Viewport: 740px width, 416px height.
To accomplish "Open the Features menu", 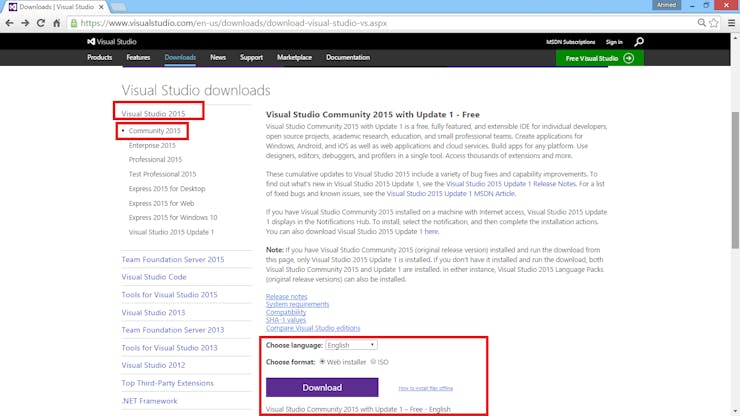I will click(138, 57).
